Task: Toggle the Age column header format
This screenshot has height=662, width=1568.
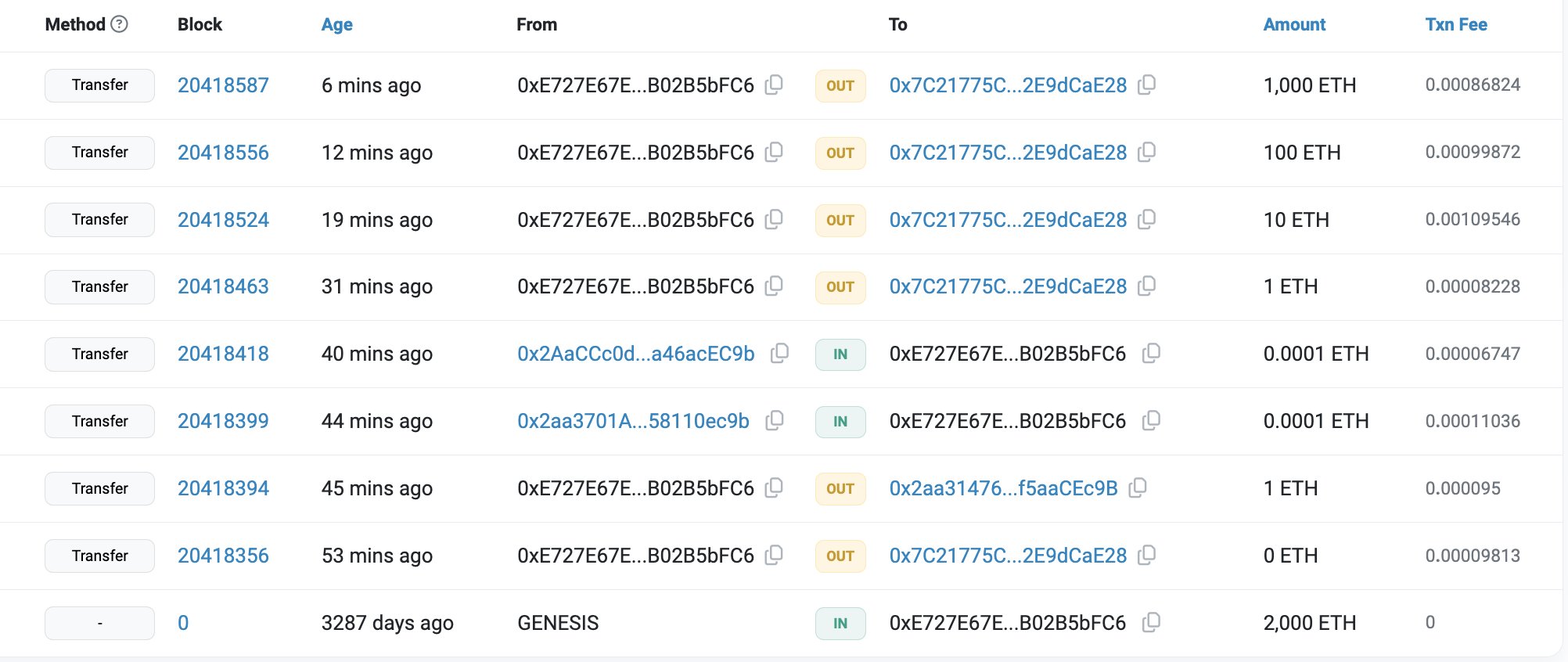Action: [336, 24]
